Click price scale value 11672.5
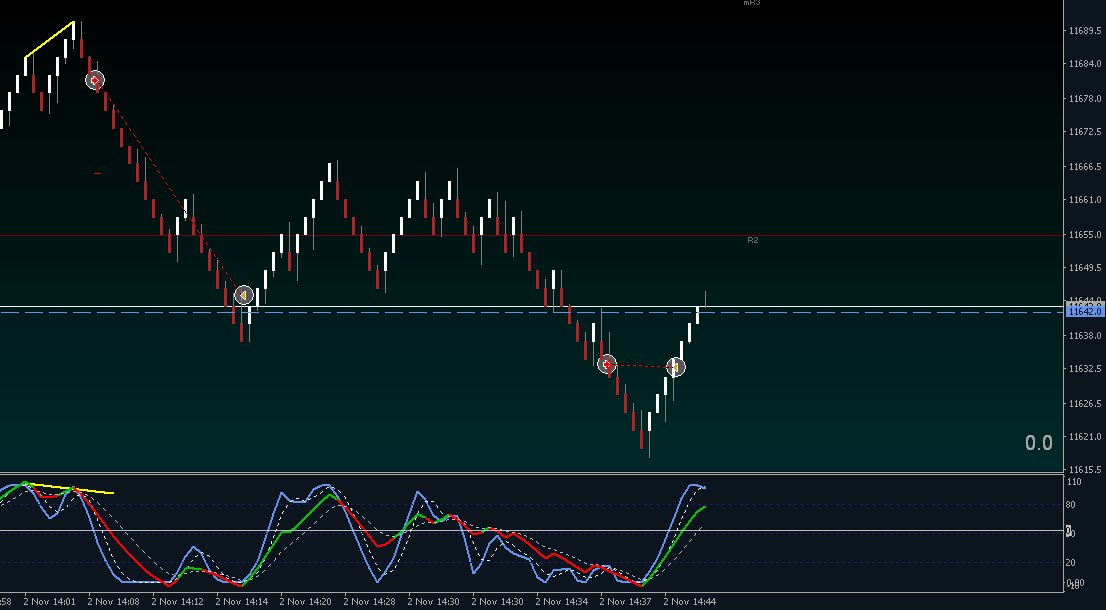Viewport: 1106px width, 610px height. pos(1086,132)
